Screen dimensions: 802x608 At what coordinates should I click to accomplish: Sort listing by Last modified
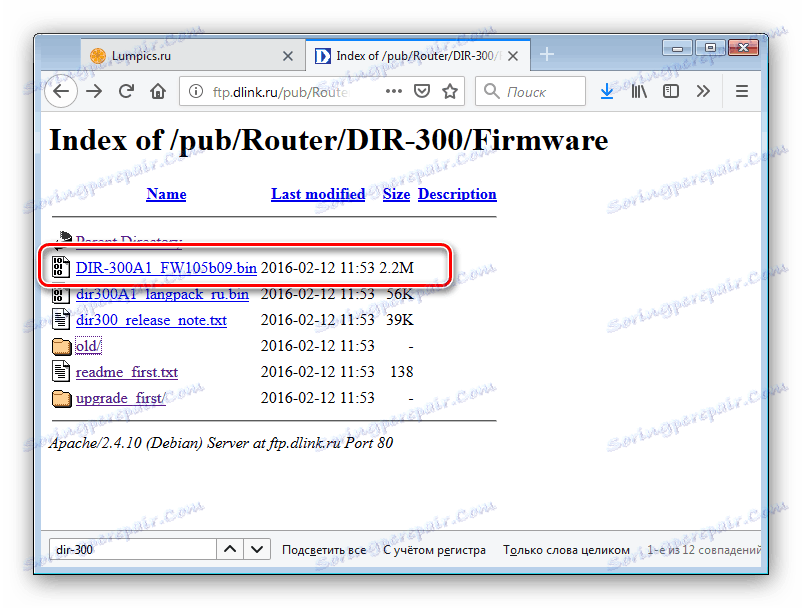pyautogui.click(x=318, y=194)
